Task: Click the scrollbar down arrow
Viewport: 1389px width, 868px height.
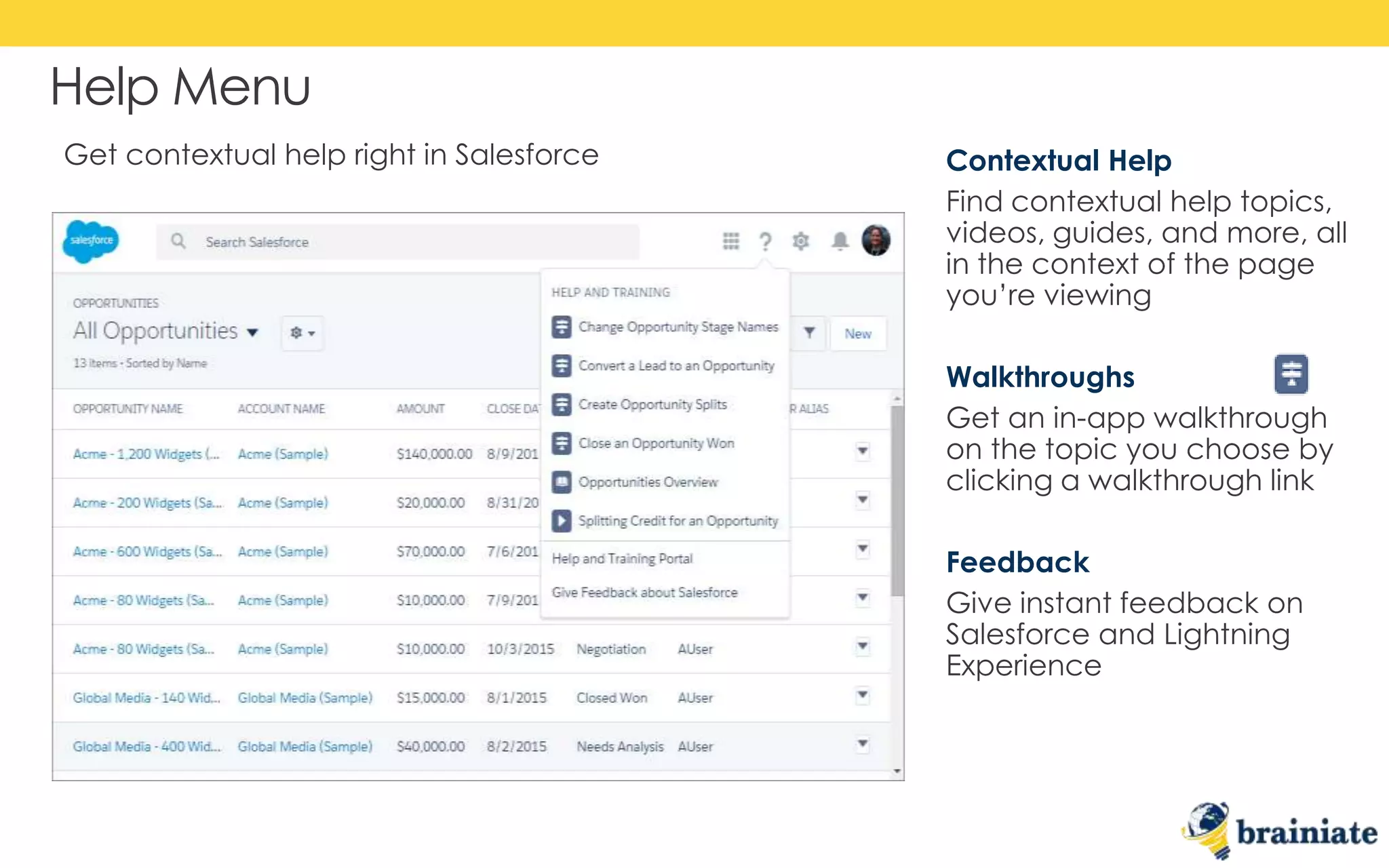Action: (x=897, y=772)
